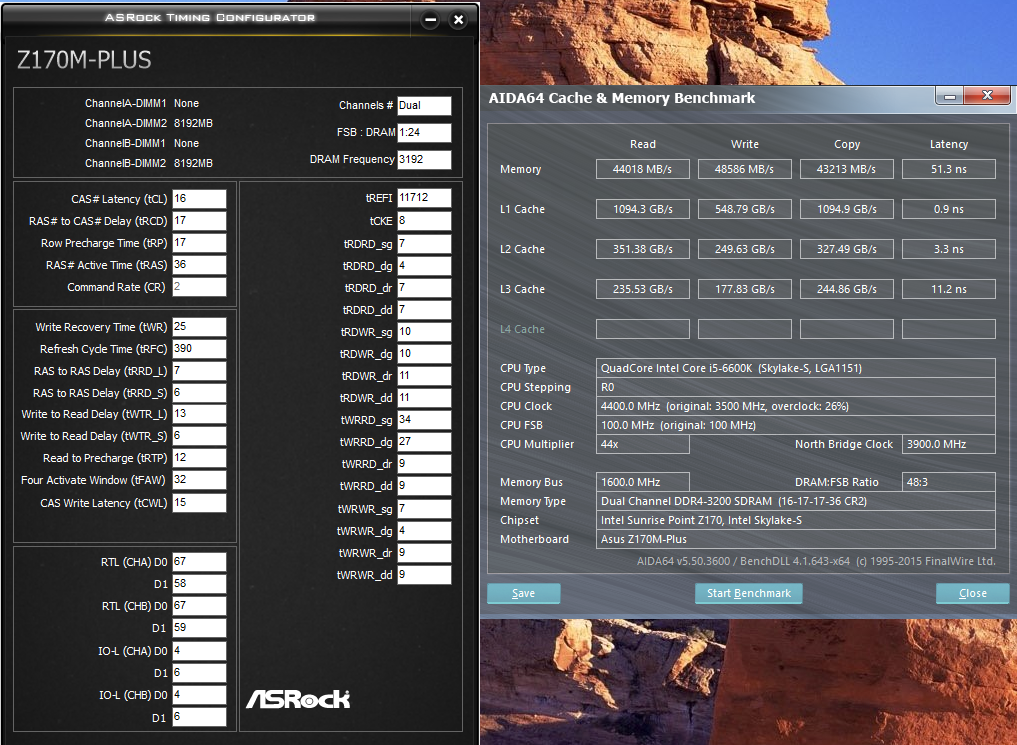Click the empty L4 Cache Read box

pyautogui.click(x=643, y=329)
